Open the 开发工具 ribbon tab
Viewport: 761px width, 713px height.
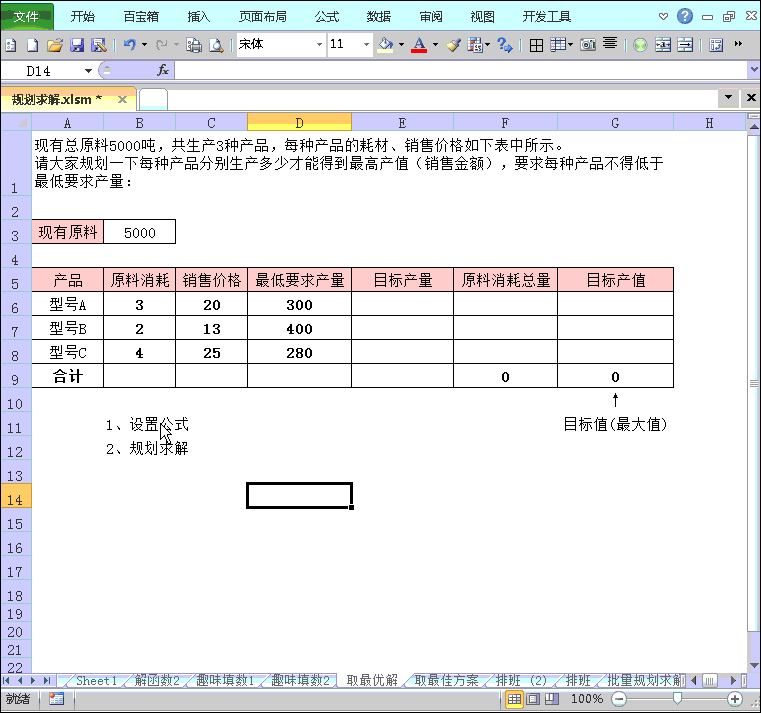tap(546, 17)
